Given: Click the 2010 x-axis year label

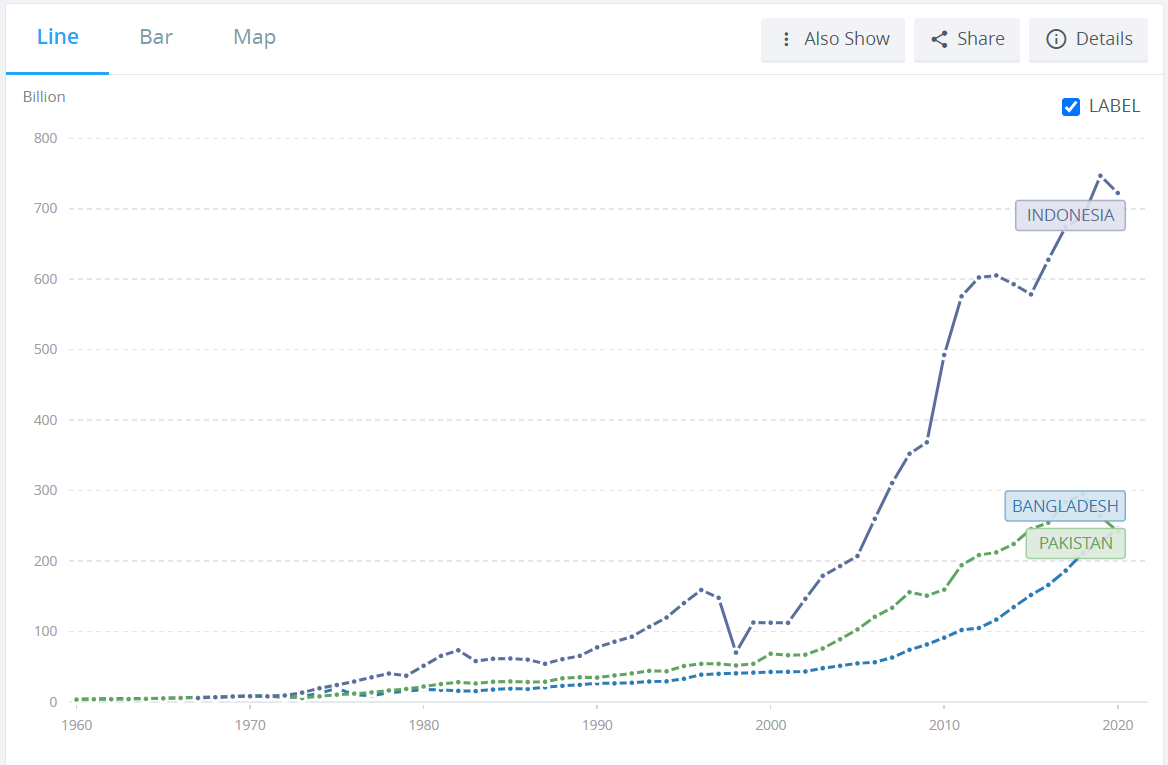Looking at the screenshot, I should click(x=944, y=725).
